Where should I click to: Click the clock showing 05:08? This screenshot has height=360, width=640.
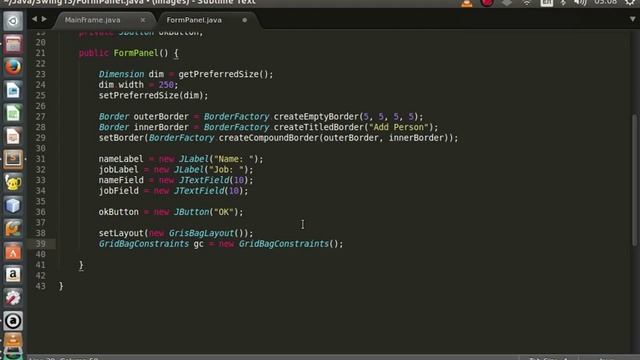point(605,2)
